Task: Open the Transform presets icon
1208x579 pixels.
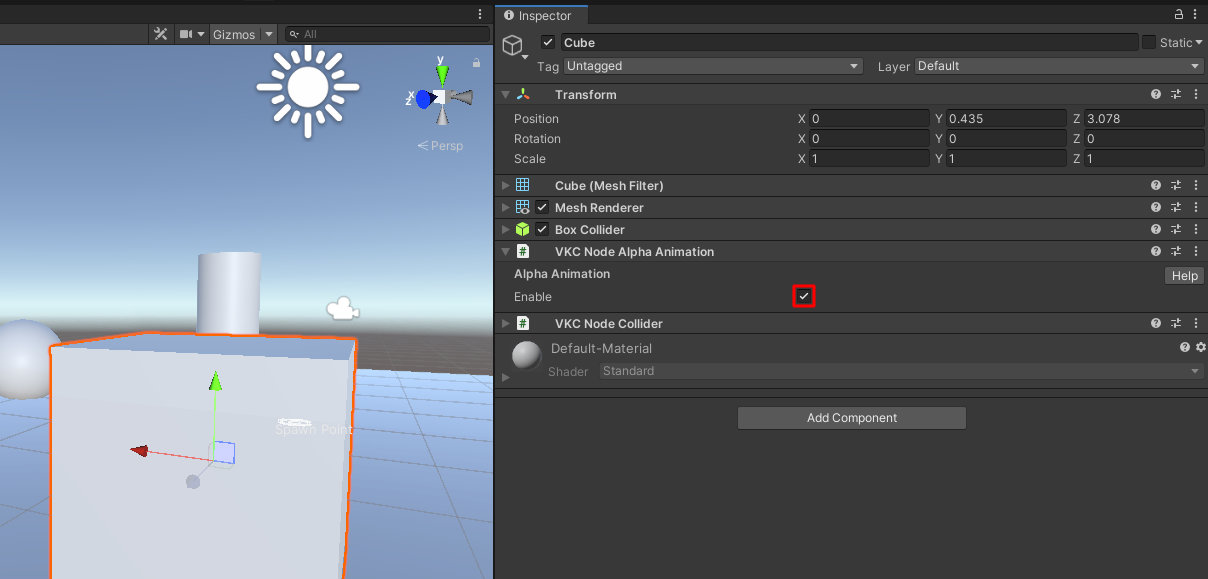Action: pyautogui.click(x=1176, y=94)
